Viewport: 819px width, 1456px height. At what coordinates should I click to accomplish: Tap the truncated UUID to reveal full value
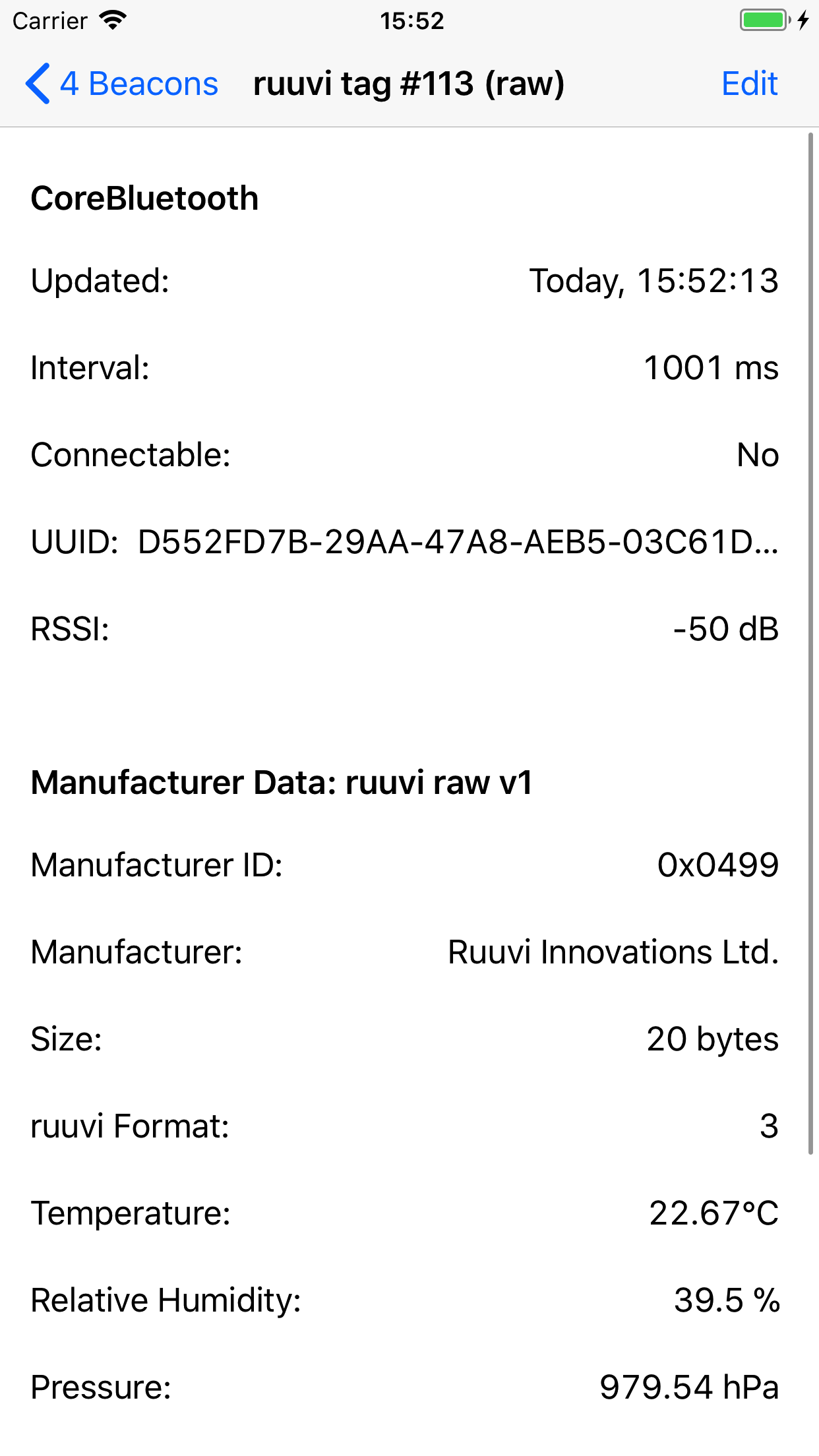(458, 542)
